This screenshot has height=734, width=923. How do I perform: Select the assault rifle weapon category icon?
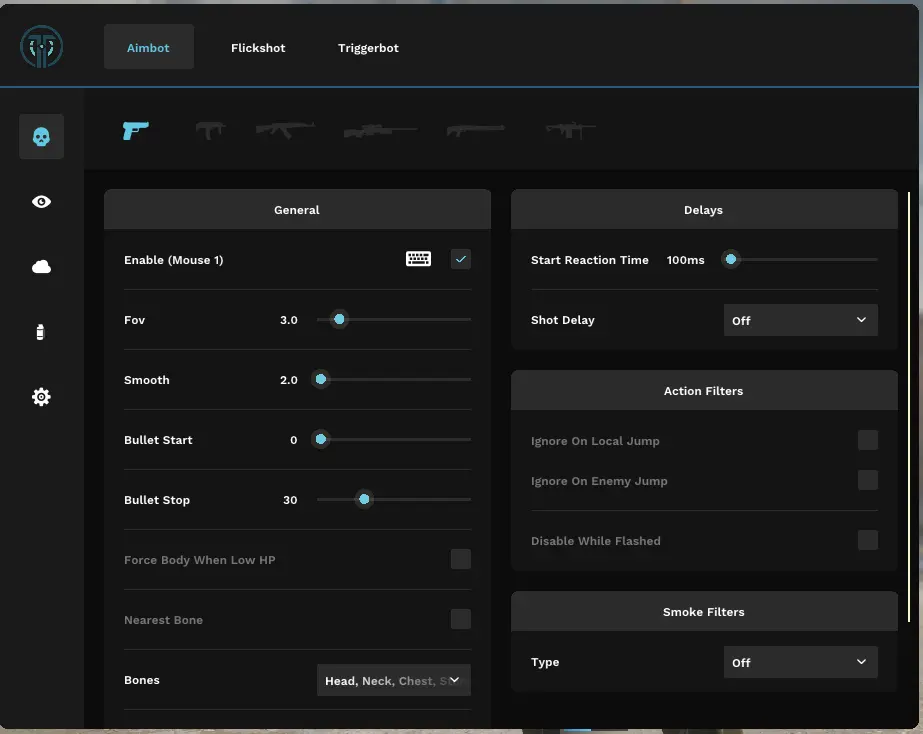tap(285, 129)
